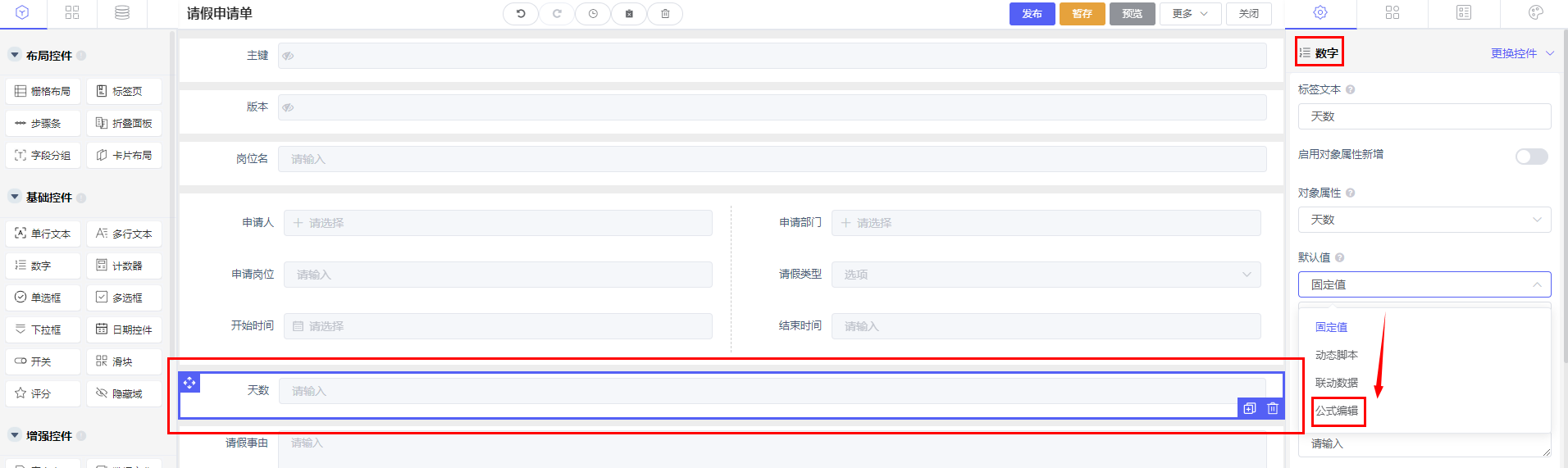The width and height of the screenshot is (1568, 468).
Task: Select 公式编辑 from the default value list
Action: tap(1337, 411)
